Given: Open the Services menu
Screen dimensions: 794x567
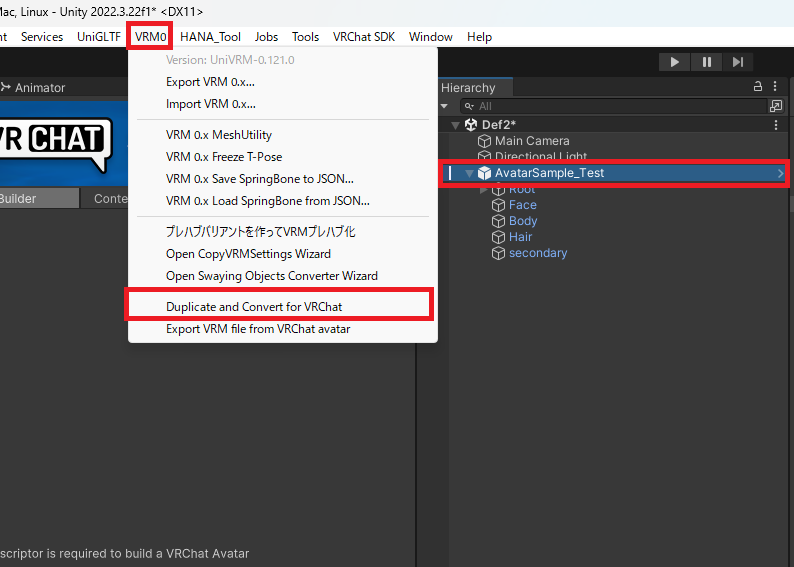Looking at the screenshot, I should (x=42, y=37).
